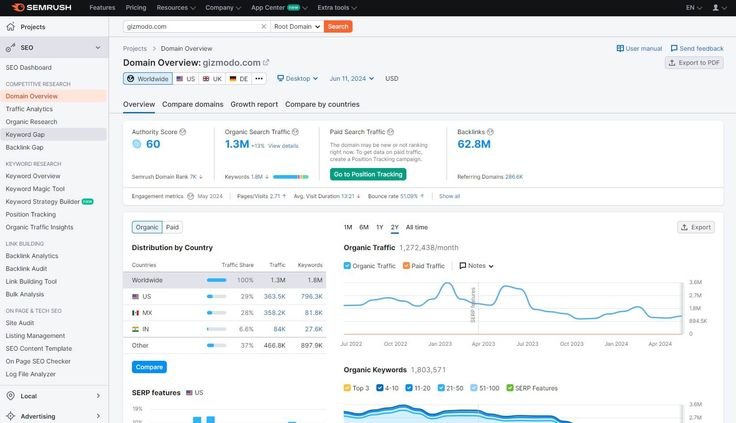
Task: Click the Referring Domains 286.6K value
Action: [514, 177]
